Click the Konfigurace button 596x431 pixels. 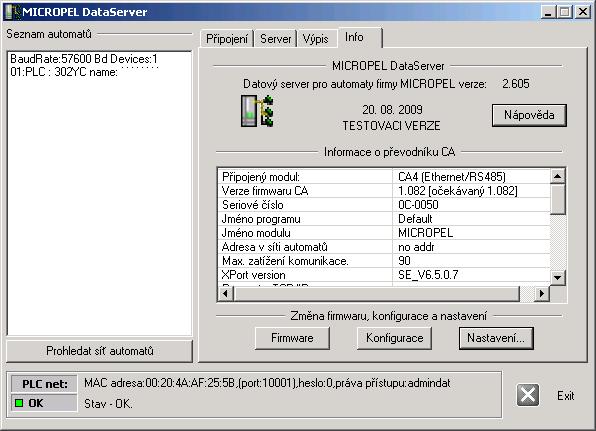click(394, 338)
